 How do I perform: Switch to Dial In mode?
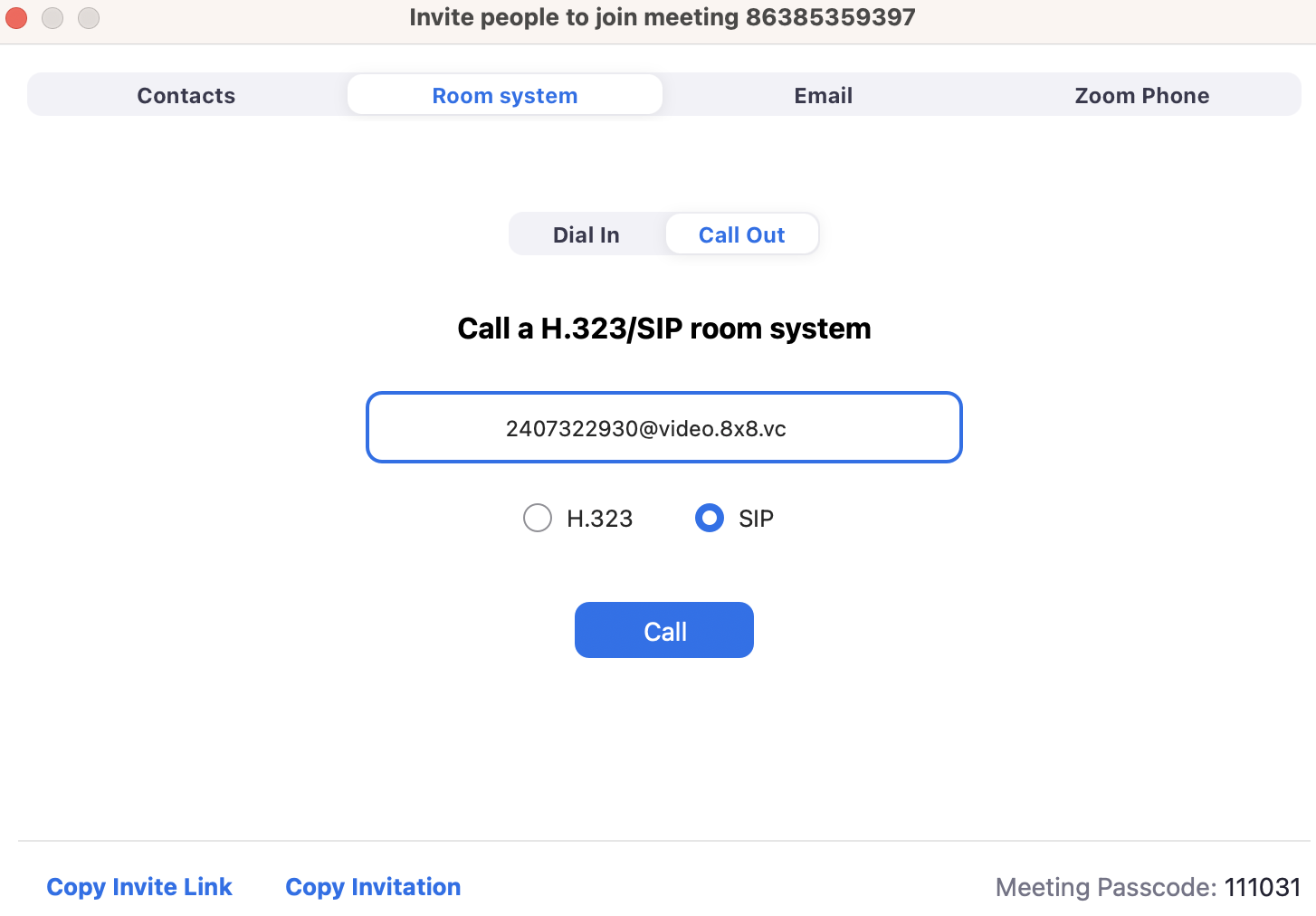pos(586,234)
